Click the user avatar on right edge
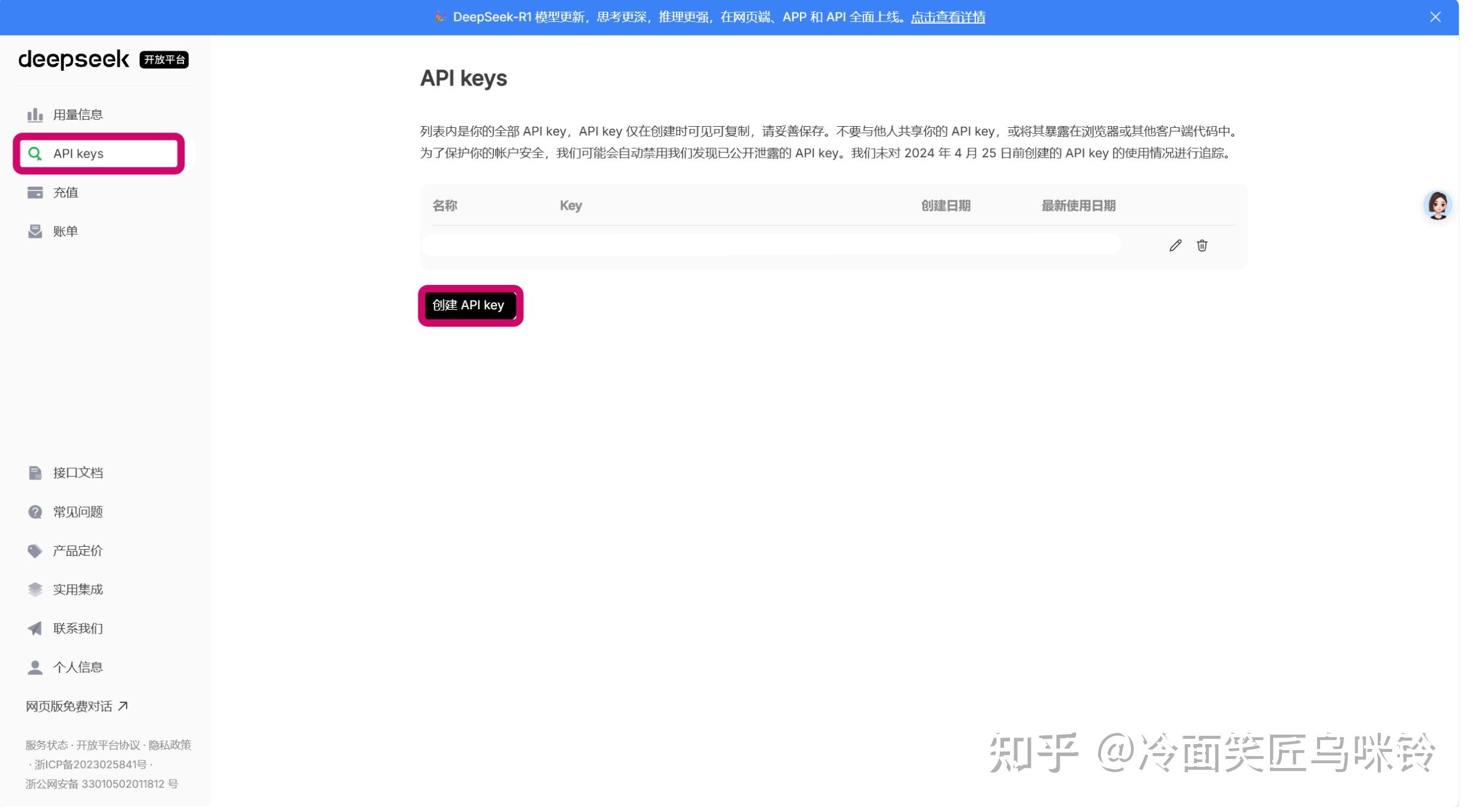The width and height of the screenshot is (1473, 812). pos(1437,206)
